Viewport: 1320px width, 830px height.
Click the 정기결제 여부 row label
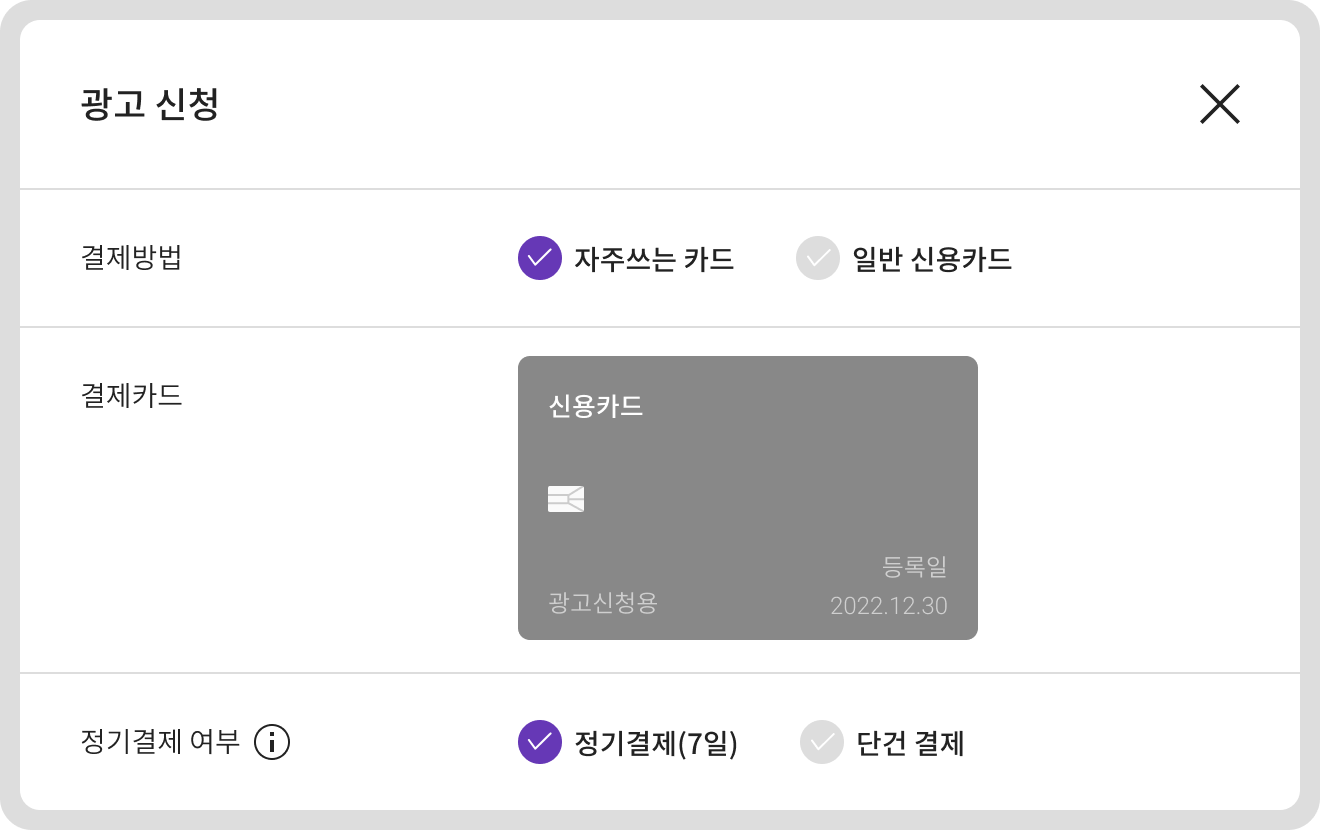160,742
